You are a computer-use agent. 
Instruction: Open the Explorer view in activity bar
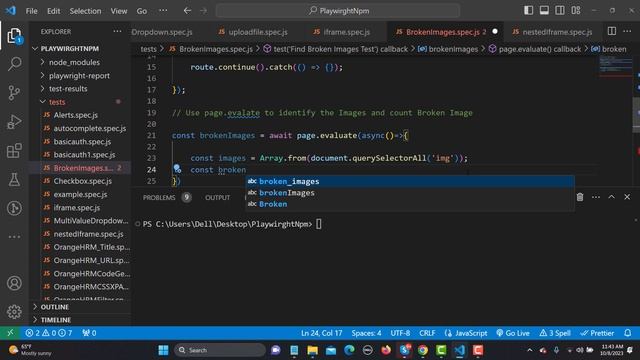(x=14, y=36)
